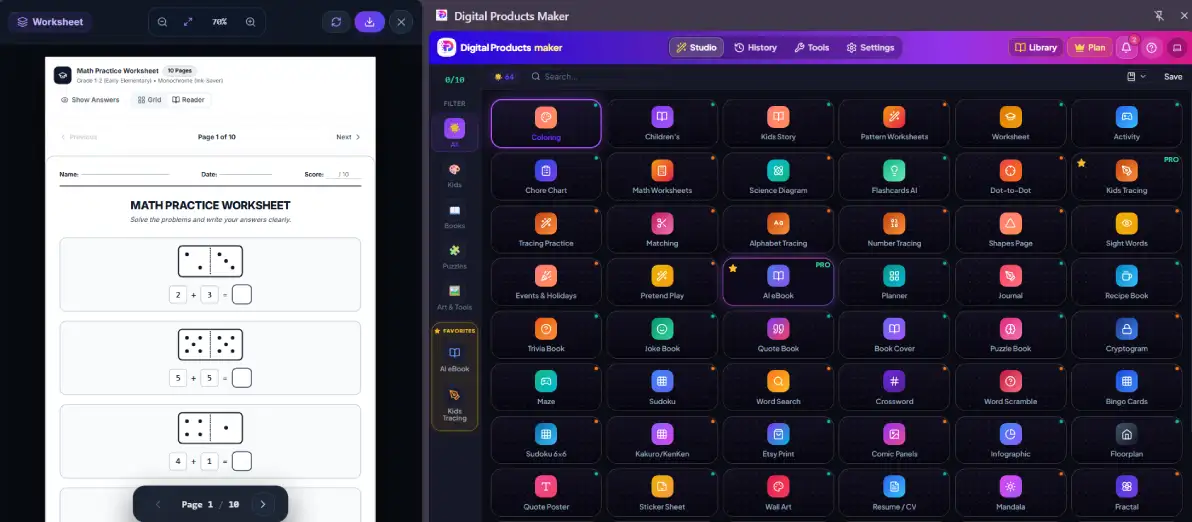
Task: Choose the Pattern Worksheets card
Action: click(894, 123)
